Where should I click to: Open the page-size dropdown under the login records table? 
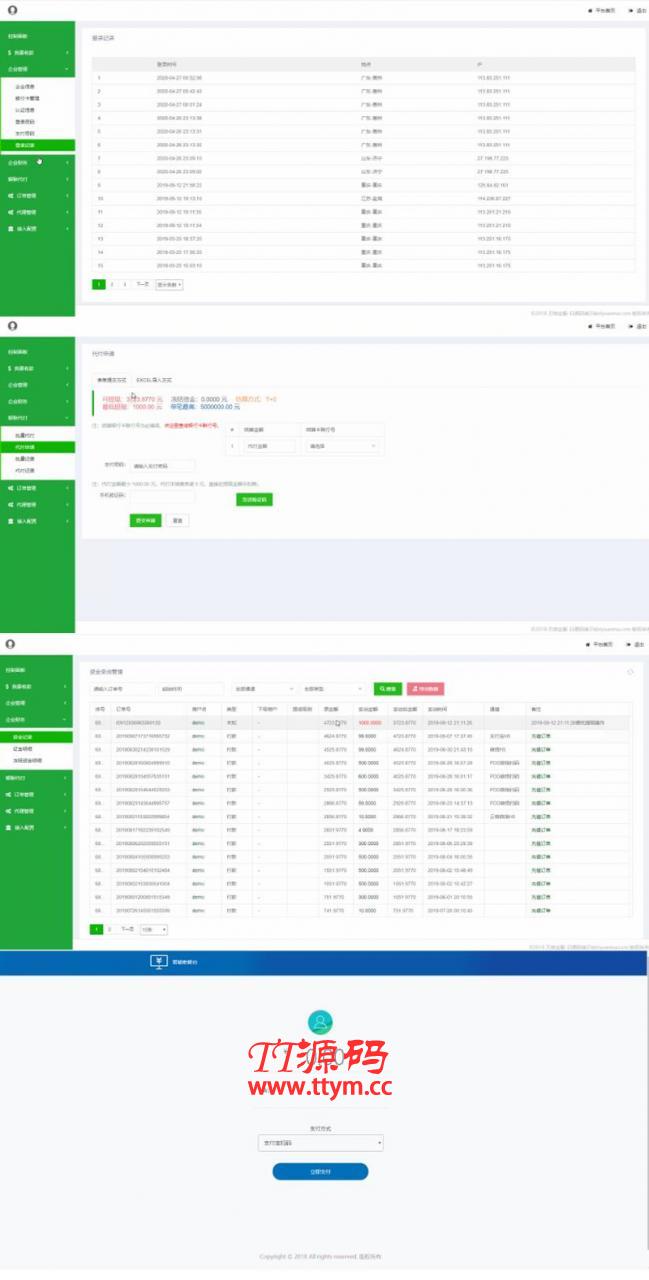tap(169, 284)
